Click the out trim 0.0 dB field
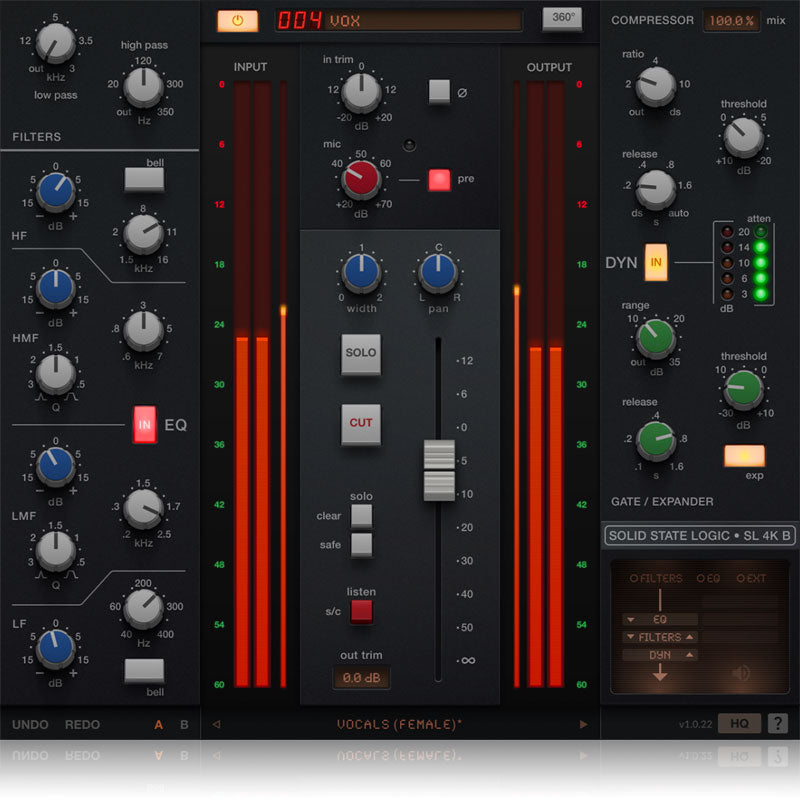Image resolution: width=800 pixels, height=800 pixels. coord(361,678)
